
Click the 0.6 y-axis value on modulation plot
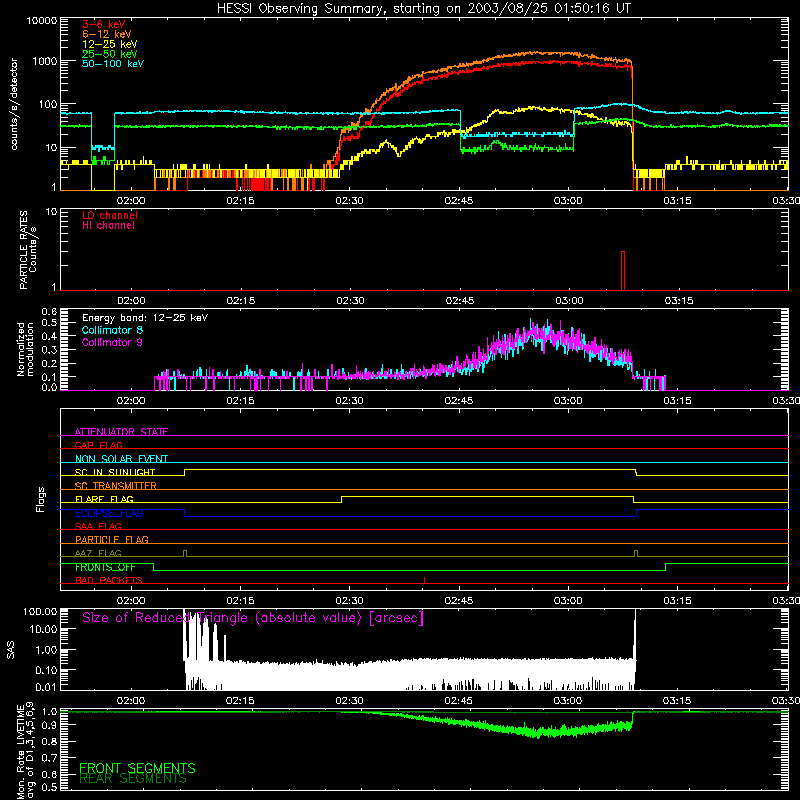pyautogui.click(x=49, y=311)
